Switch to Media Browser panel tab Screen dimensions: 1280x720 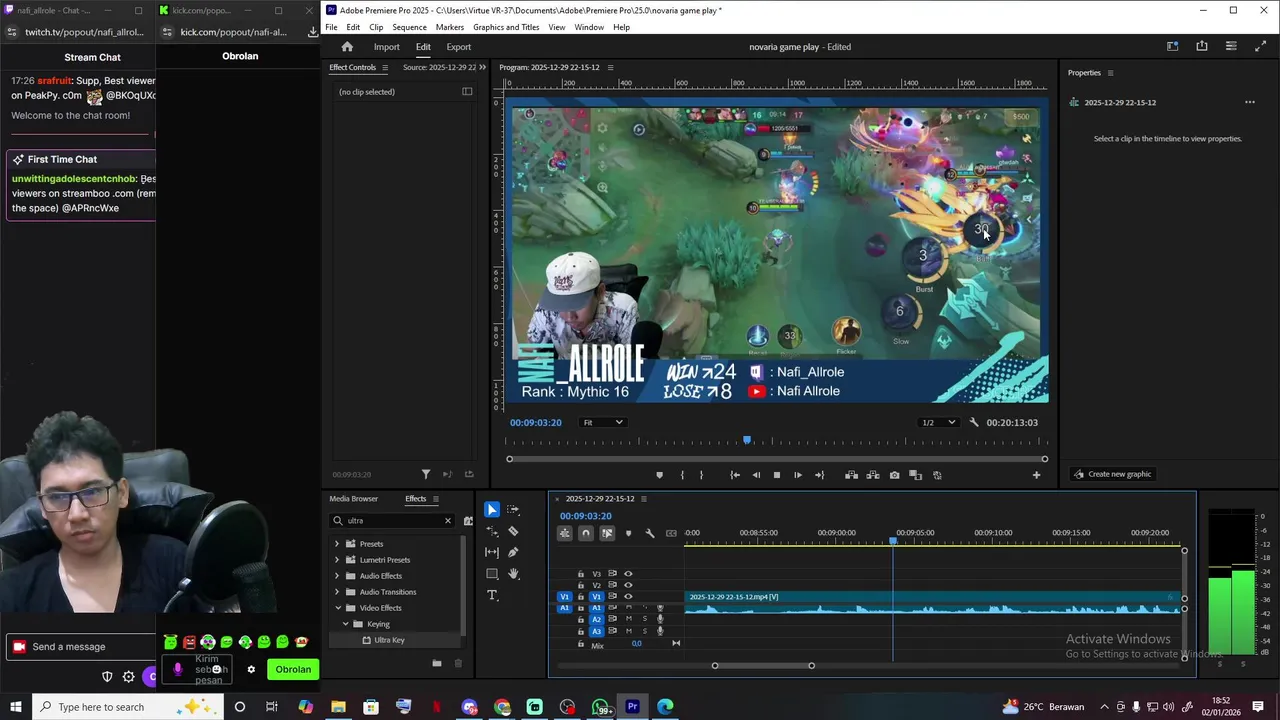pos(354,499)
